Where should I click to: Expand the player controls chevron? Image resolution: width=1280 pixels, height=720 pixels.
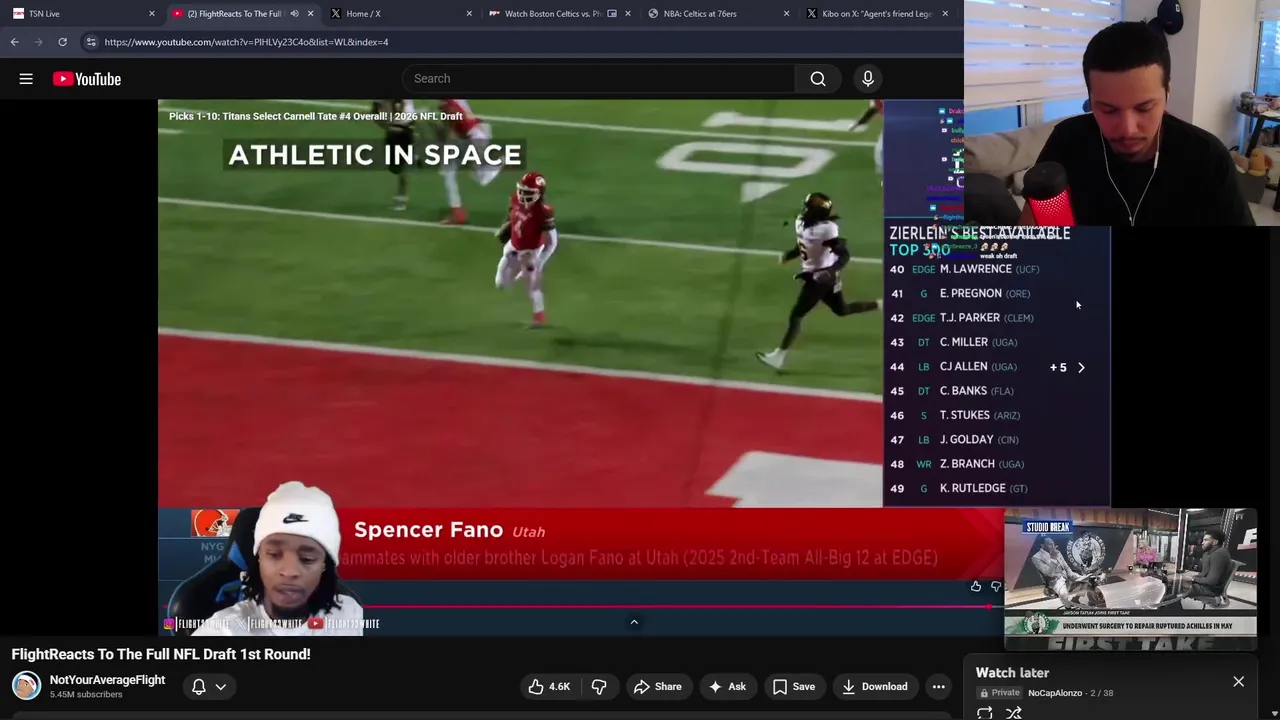click(634, 622)
